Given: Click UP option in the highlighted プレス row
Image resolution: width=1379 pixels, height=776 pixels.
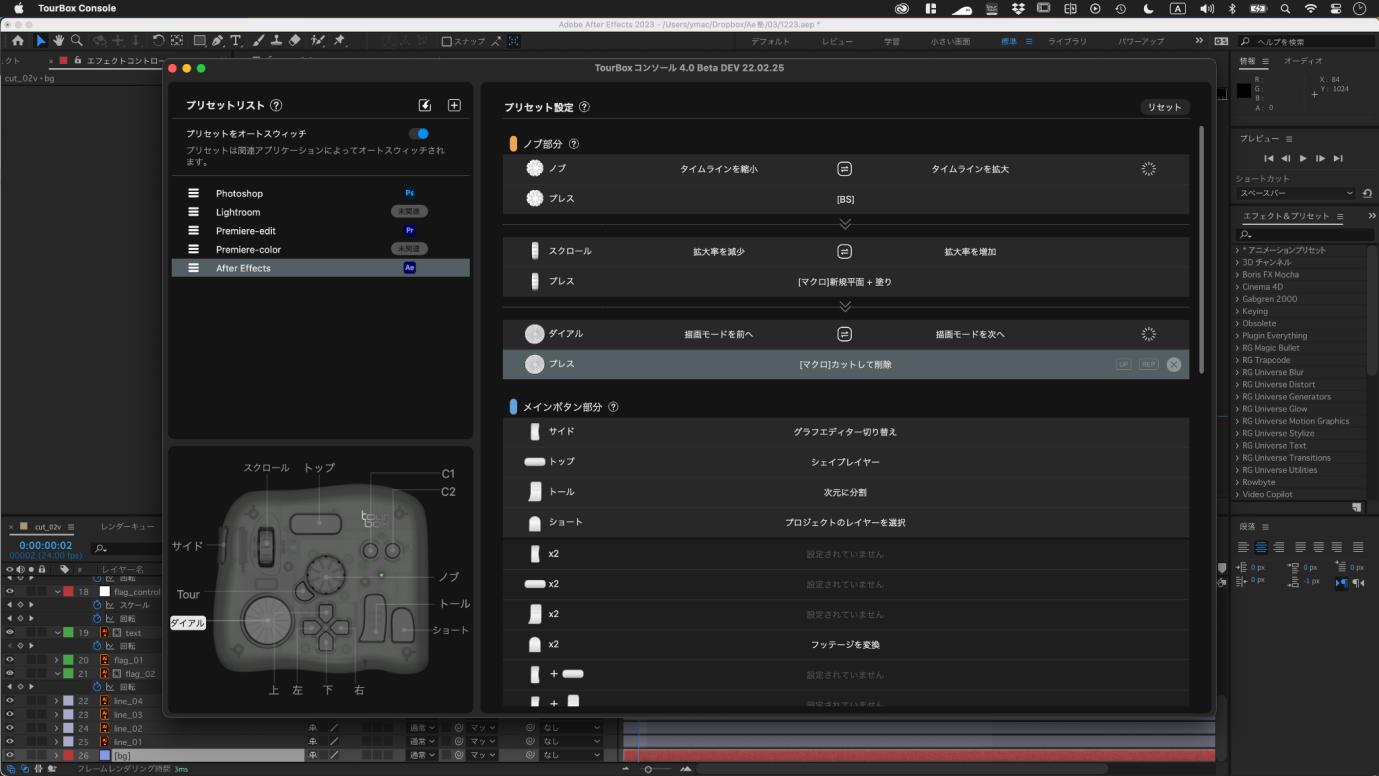Looking at the screenshot, I should coord(1124,364).
